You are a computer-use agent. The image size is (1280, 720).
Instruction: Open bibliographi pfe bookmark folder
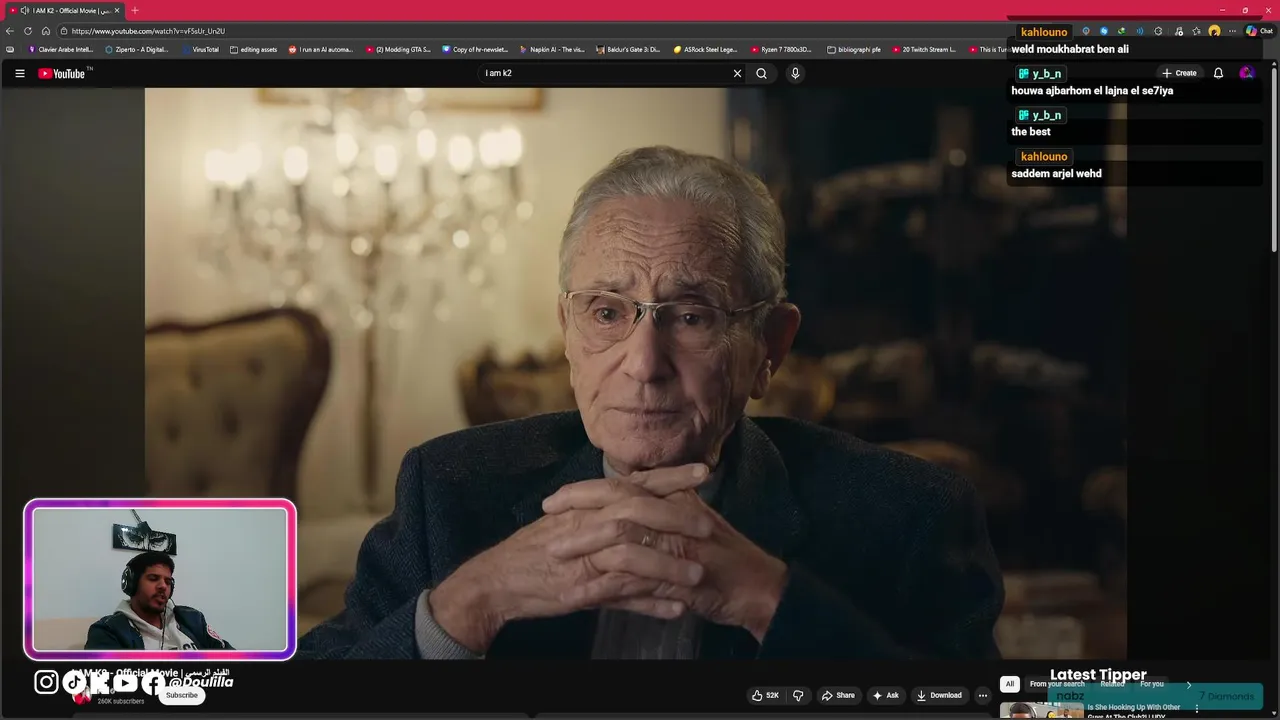[x=854, y=49]
